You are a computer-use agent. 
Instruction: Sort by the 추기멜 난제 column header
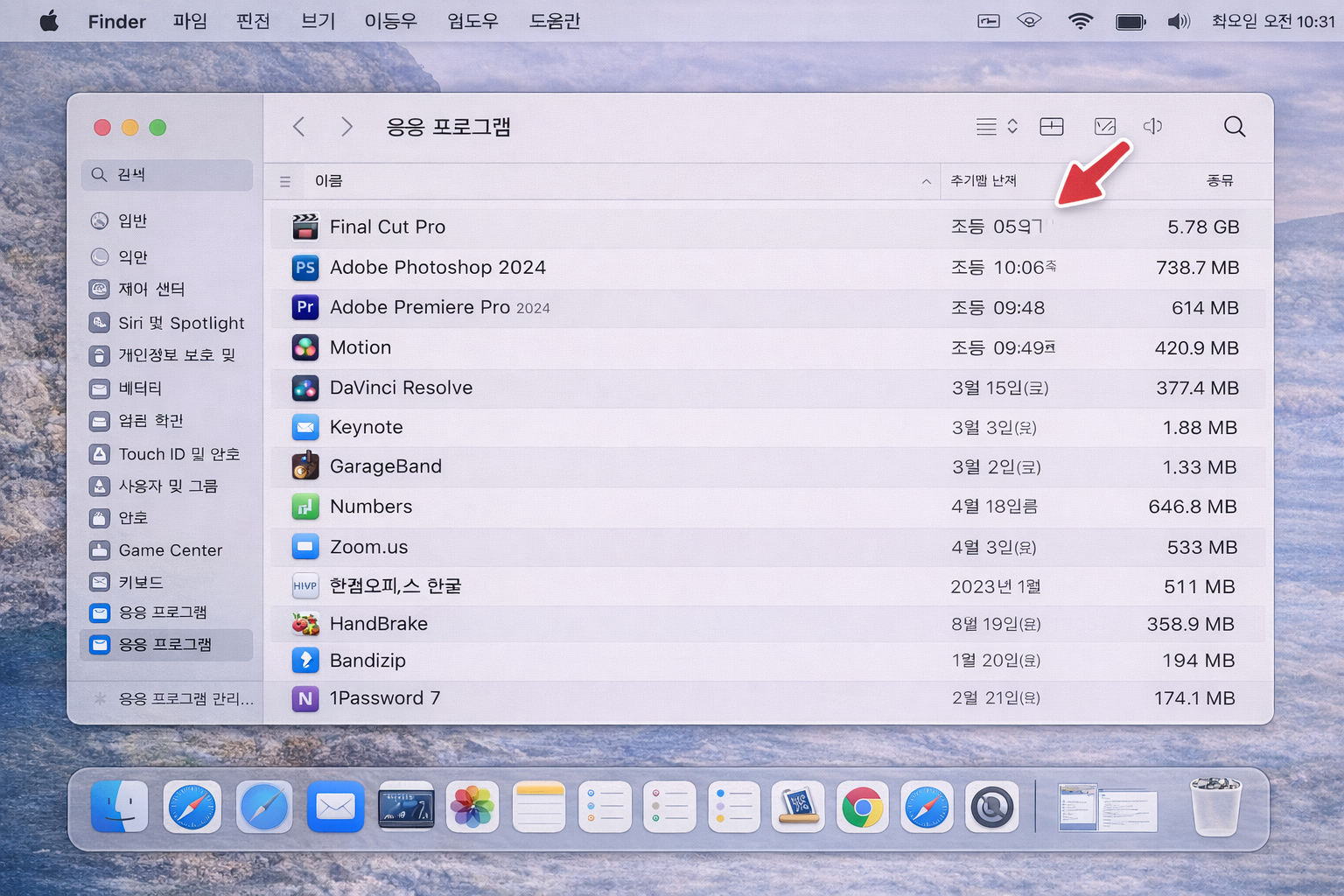(x=983, y=181)
